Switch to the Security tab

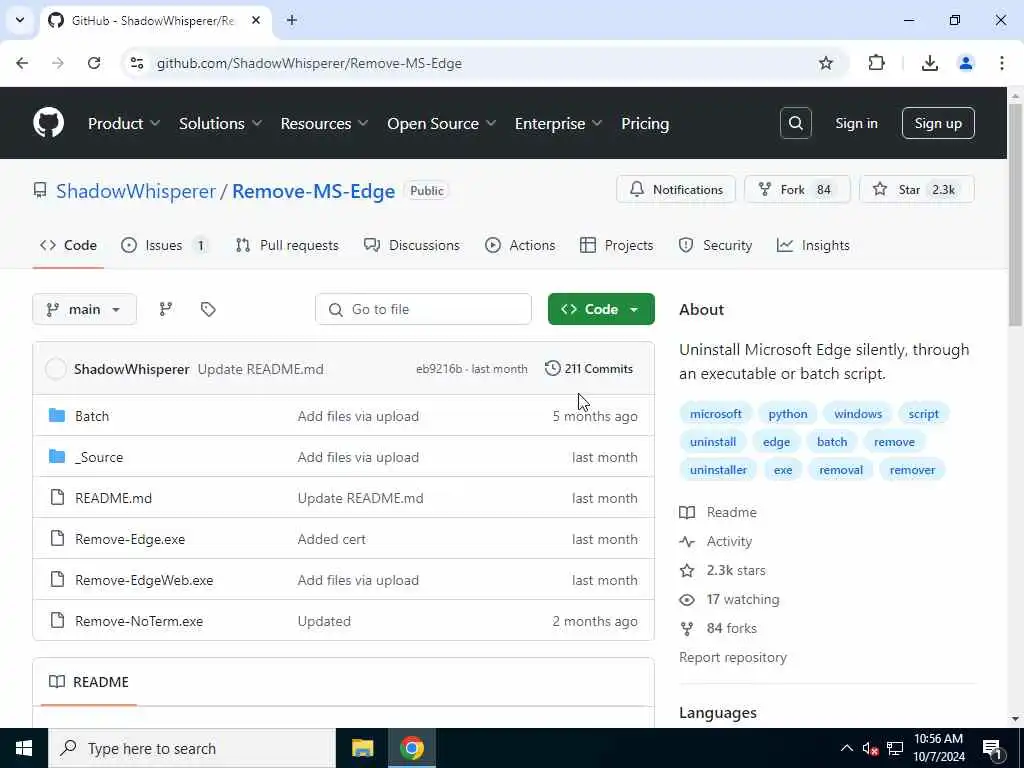[x=716, y=246]
